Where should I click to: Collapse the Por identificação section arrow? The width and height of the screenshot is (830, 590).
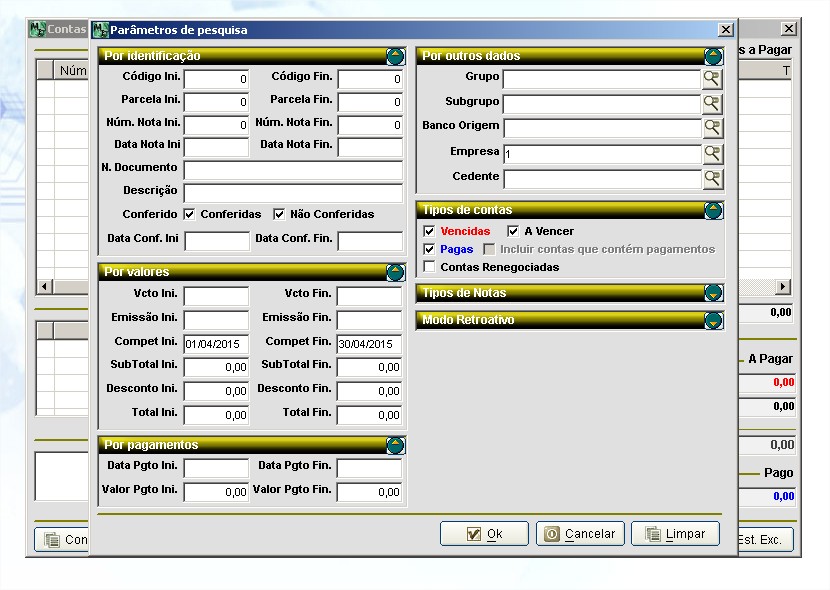pos(395,56)
